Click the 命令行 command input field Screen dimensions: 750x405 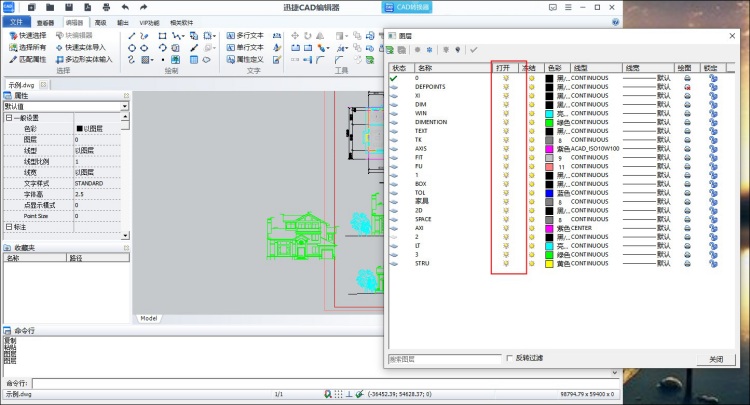tap(325, 383)
